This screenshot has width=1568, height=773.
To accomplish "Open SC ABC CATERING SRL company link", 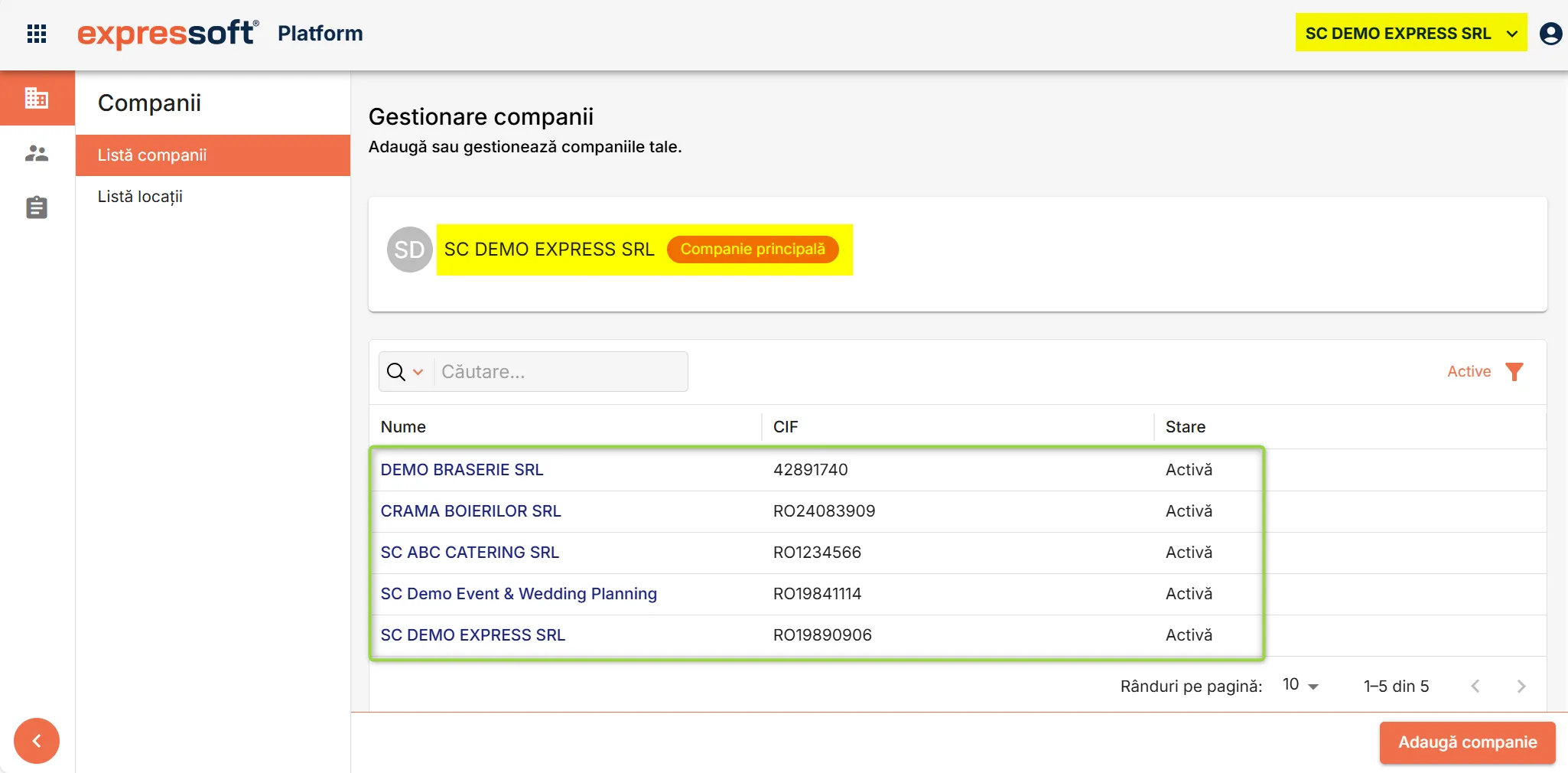I will [470, 553].
